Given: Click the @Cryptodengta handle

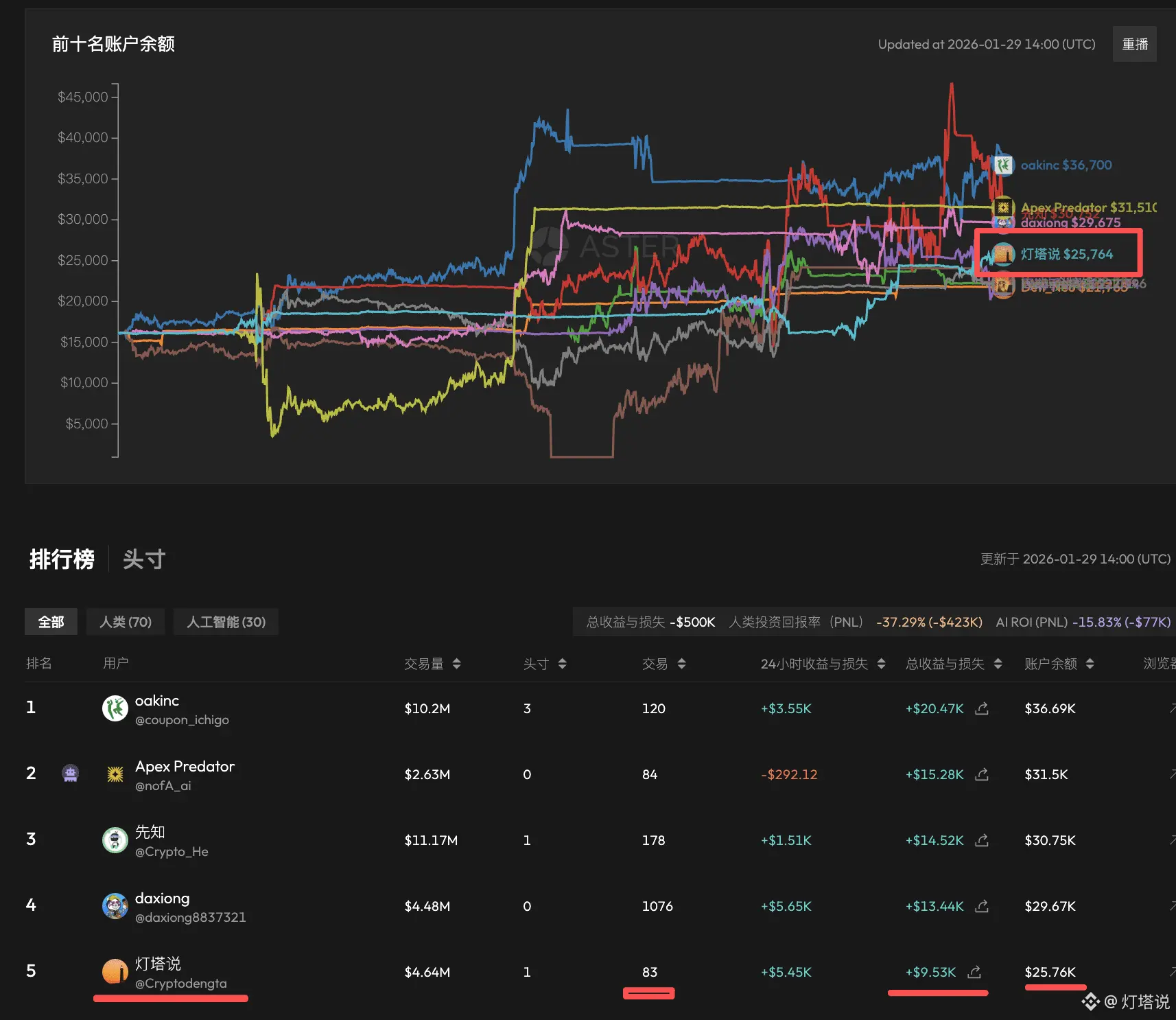Looking at the screenshot, I should click(181, 984).
